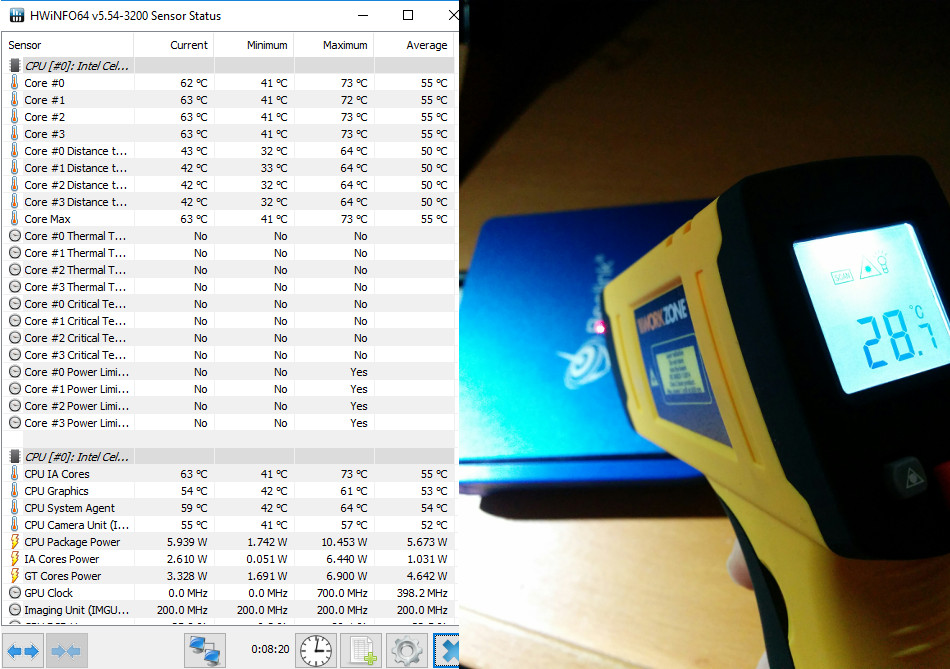This screenshot has height=669, width=950.
Task: Click the Core #1 thermometer icon
Action: click(15, 99)
